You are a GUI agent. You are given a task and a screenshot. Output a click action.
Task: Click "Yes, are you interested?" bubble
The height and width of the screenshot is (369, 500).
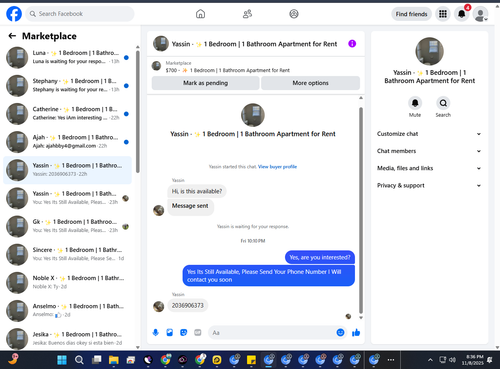[x=320, y=257]
